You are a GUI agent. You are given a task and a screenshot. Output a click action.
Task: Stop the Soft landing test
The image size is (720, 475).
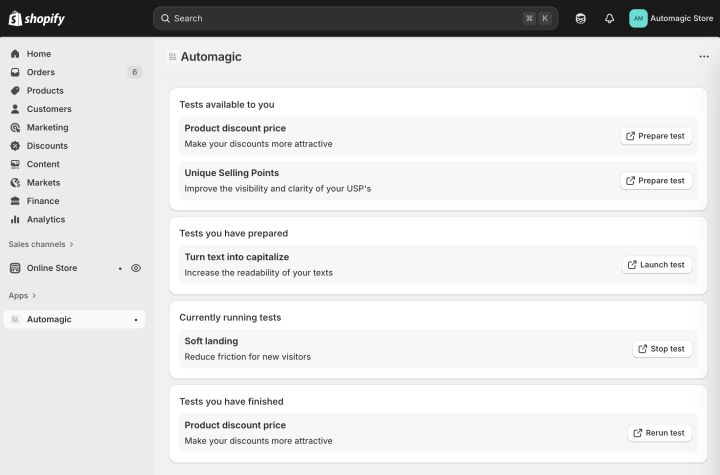point(661,349)
